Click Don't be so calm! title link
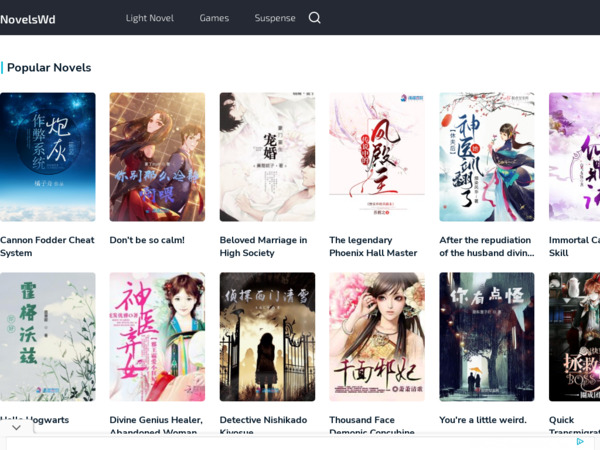 point(147,240)
